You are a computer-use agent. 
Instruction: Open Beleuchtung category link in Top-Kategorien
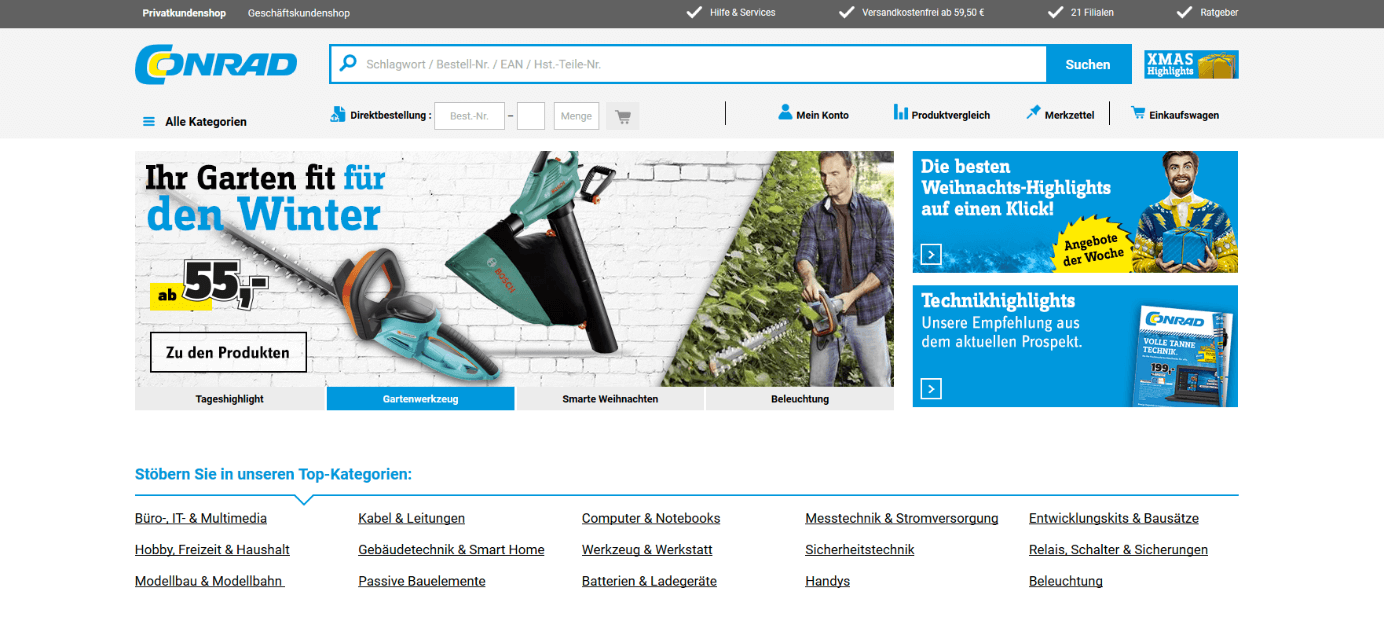point(1066,581)
